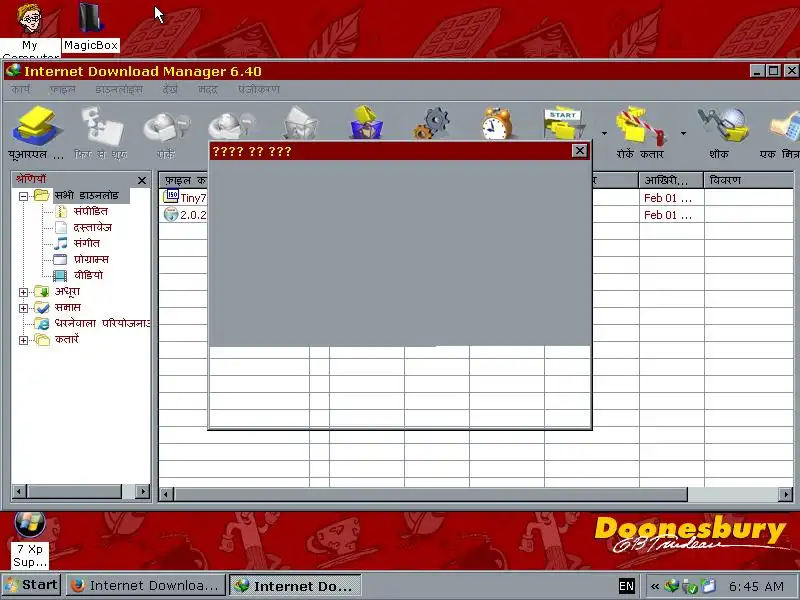This screenshot has height=600, width=800.
Task: Select the दस्तावेज category
Action: [x=92, y=228]
